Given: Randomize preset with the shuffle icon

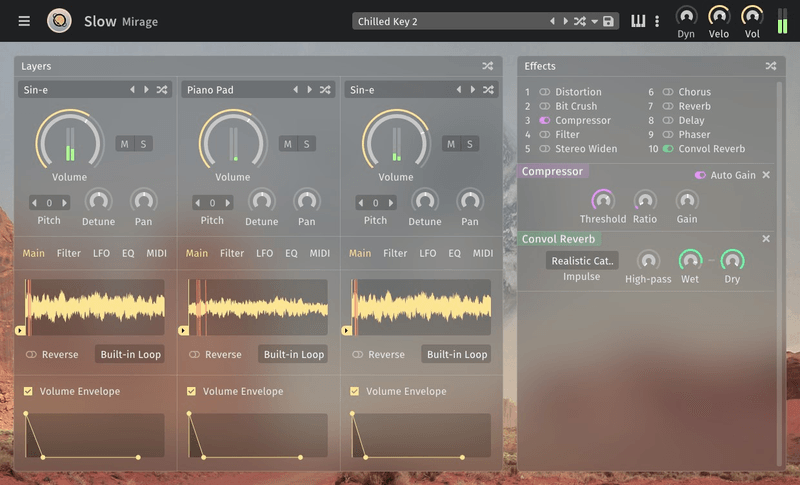Looking at the screenshot, I should point(580,21).
